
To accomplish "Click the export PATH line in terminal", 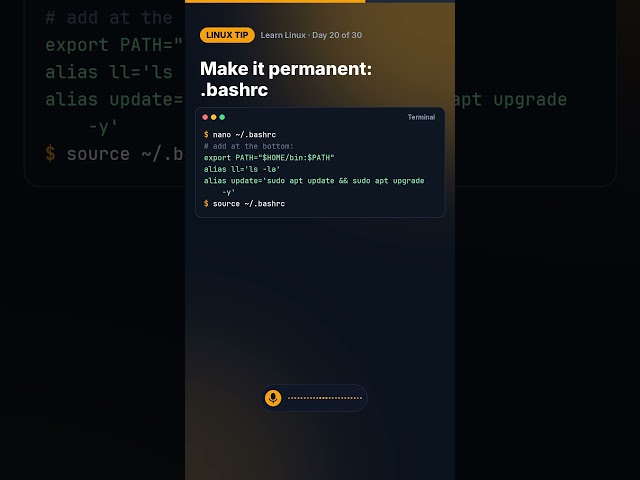I will click(269, 158).
